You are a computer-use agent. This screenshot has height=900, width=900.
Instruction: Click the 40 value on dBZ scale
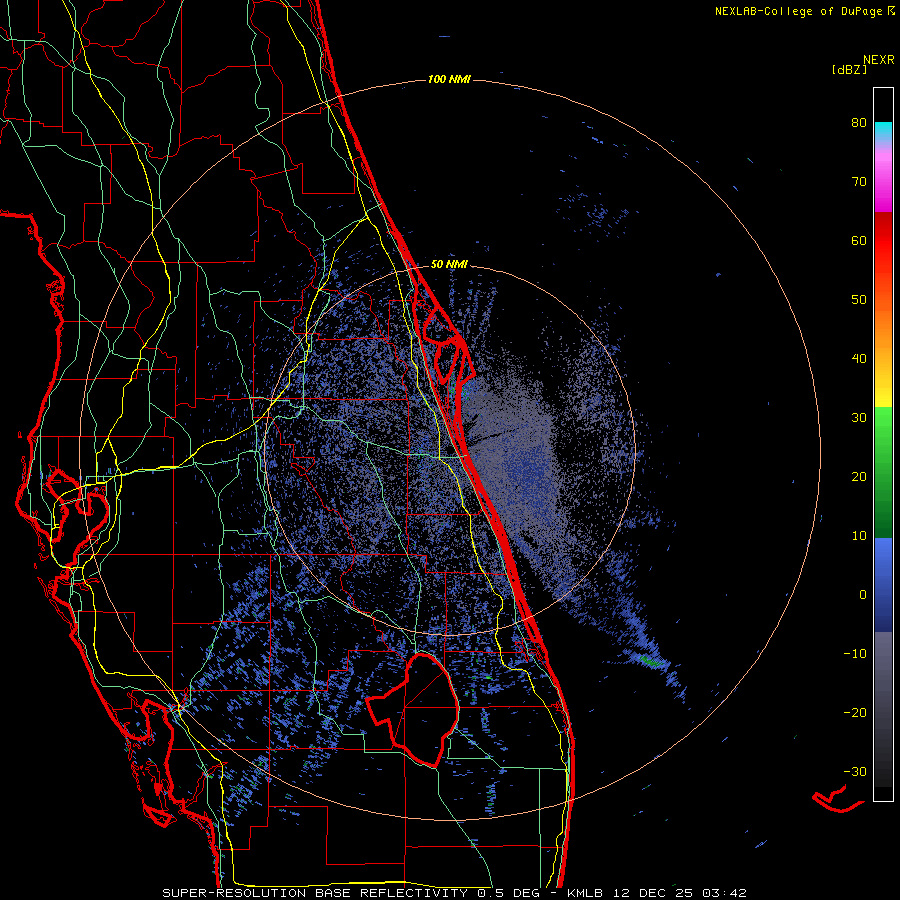[x=859, y=359]
